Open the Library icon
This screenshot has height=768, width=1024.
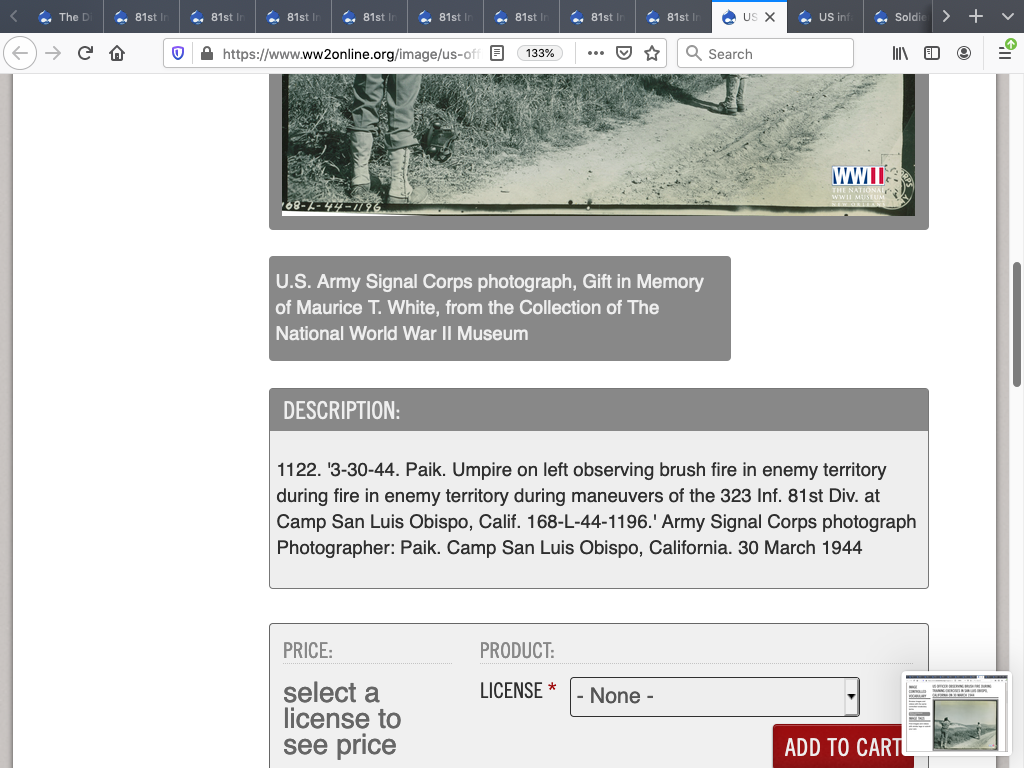pos(900,54)
